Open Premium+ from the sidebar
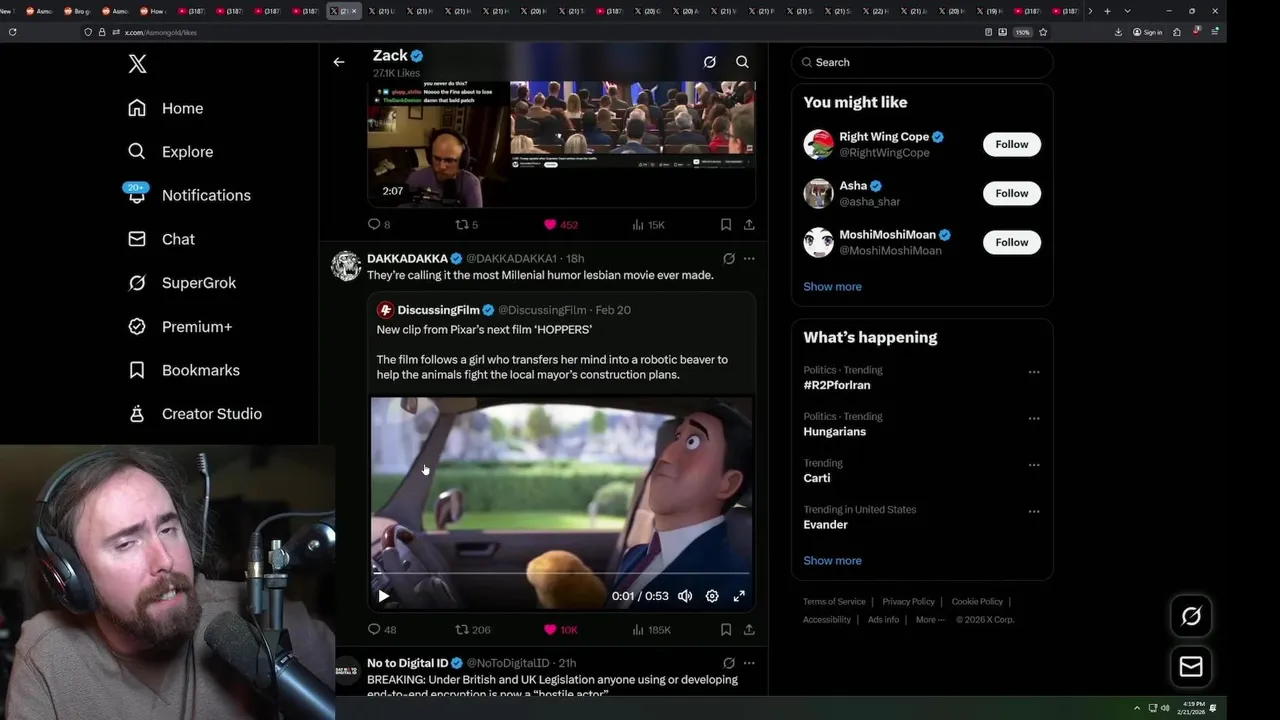The width and height of the screenshot is (1280, 720). click(x=180, y=327)
